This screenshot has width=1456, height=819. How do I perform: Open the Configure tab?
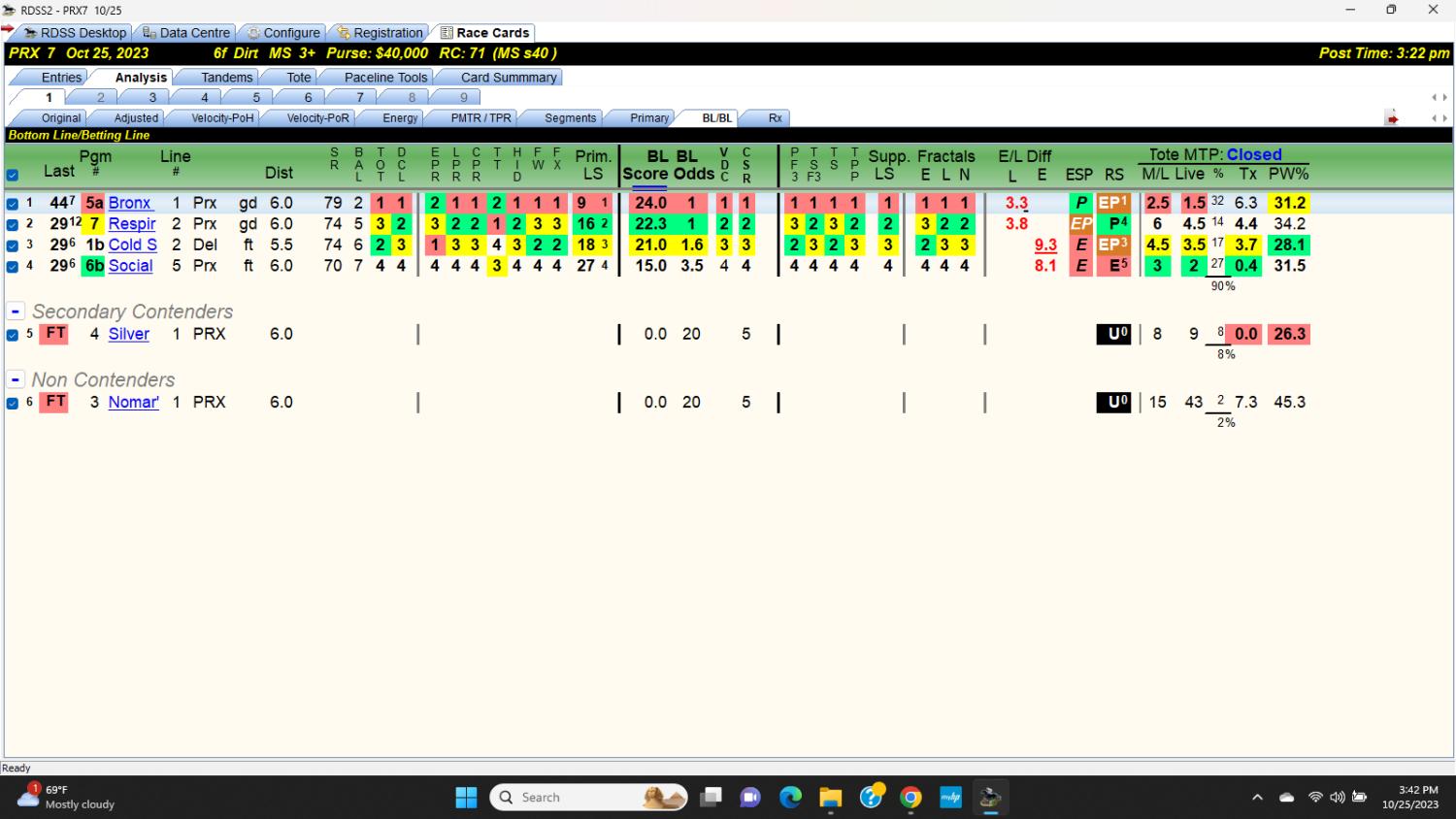pos(282,33)
